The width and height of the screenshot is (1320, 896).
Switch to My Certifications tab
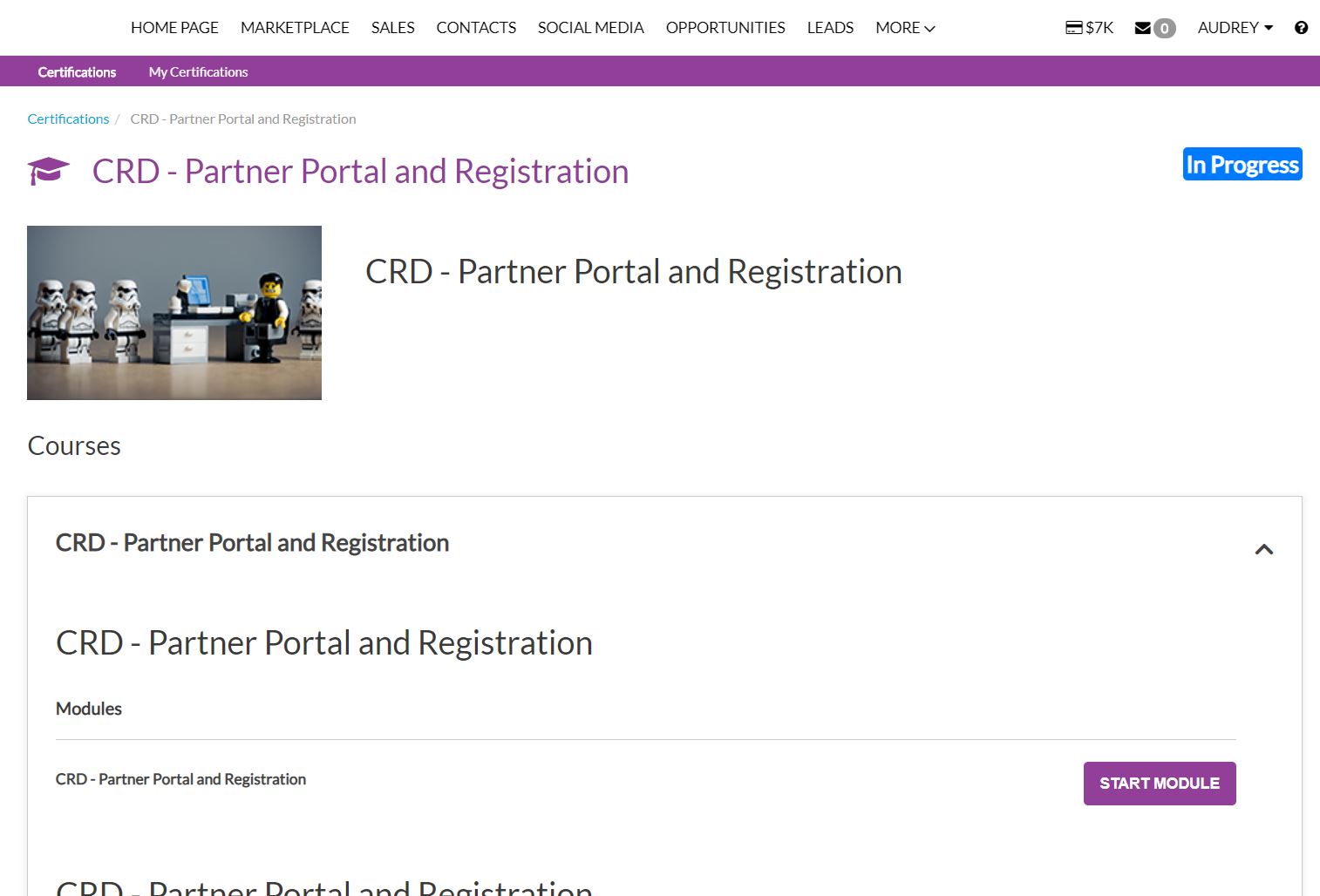pos(198,72)
